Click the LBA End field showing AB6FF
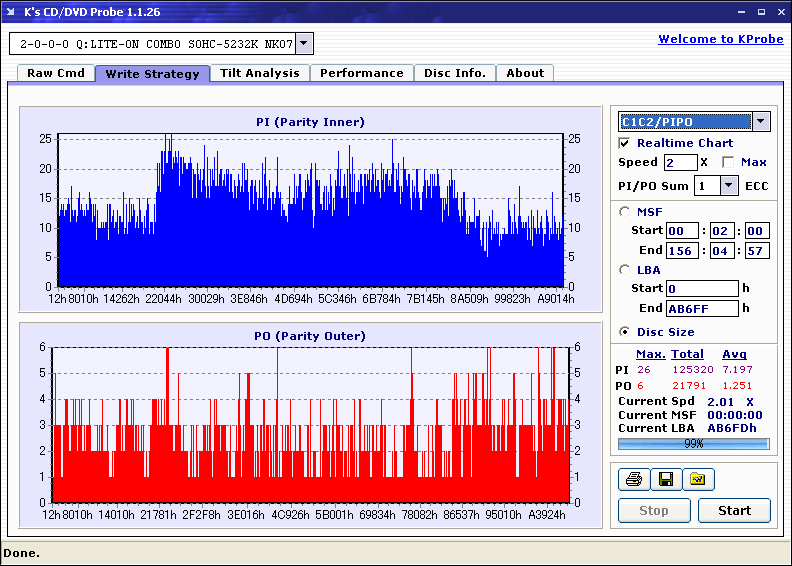Viewport: 792px width, 566px height. coord(701,309)
